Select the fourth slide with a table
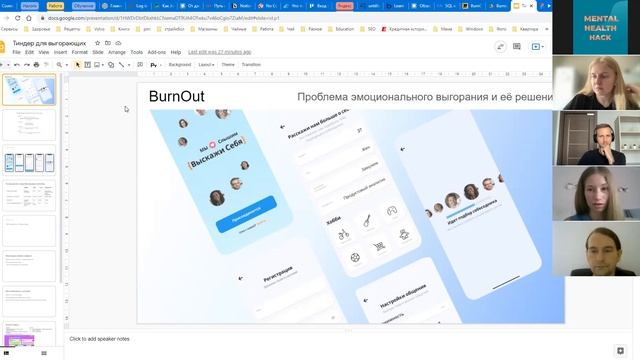Screen dimensions: 640x360 coord(29,196)
